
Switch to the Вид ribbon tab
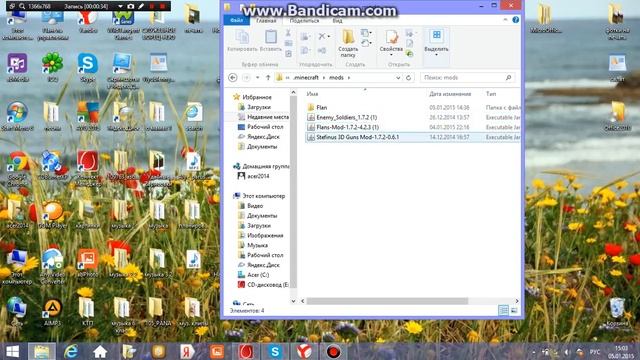click(x=337, y=20)
